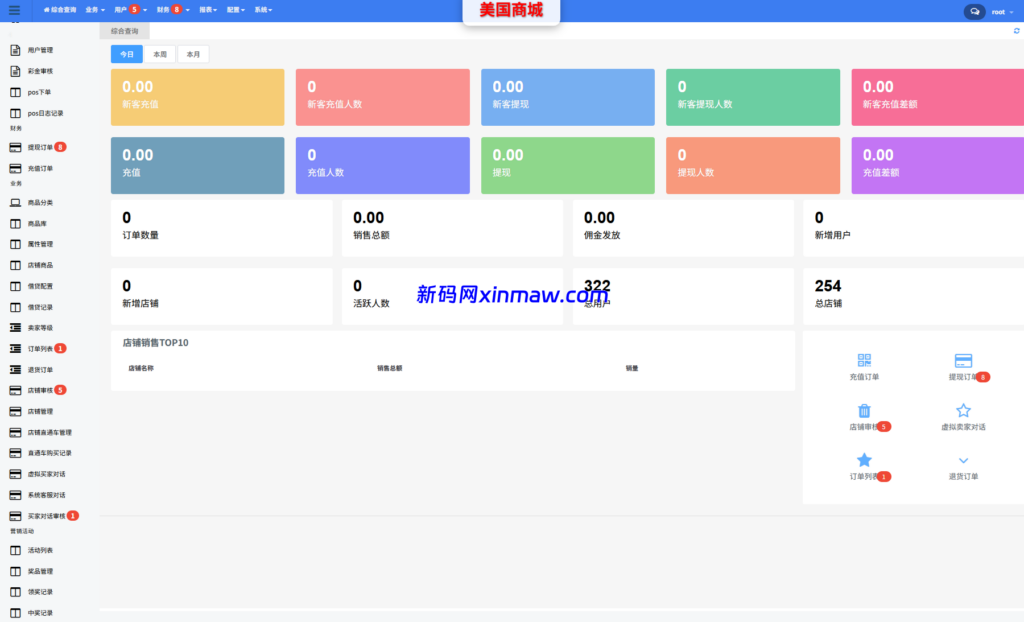Toggle the hamburger sidebar menu icon
This screenshot has height=622, width=1024.
[x=14, y=10]
